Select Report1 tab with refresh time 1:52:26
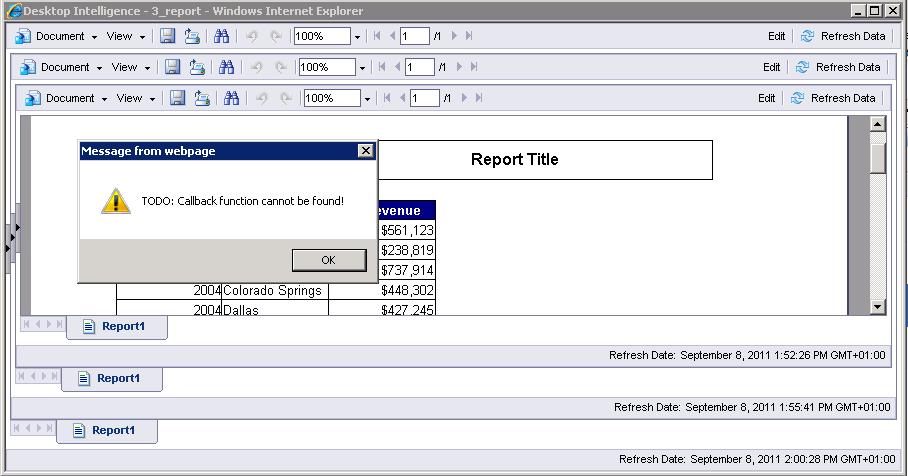The height and width of the screenshot is (476, 908). (116, 327)
